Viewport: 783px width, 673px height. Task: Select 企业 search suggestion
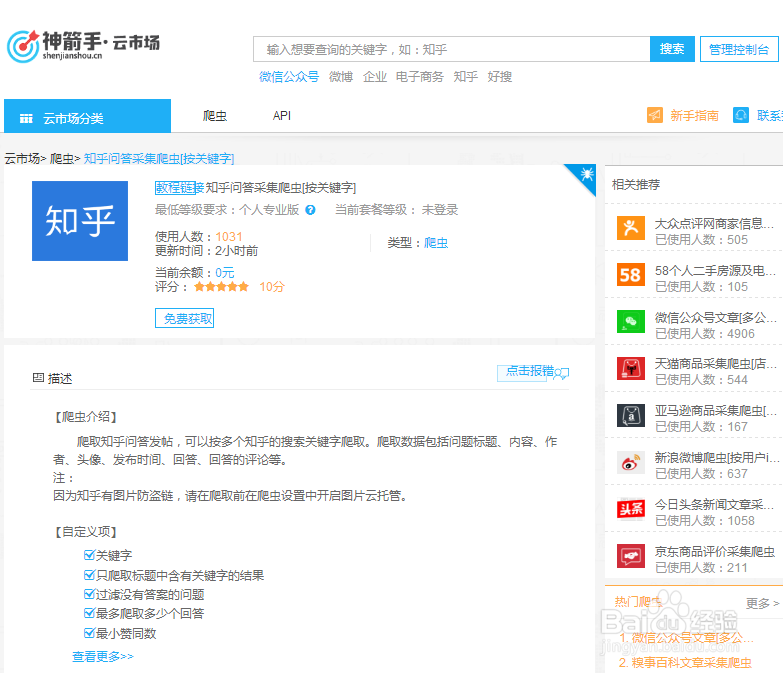coord(375,77)
